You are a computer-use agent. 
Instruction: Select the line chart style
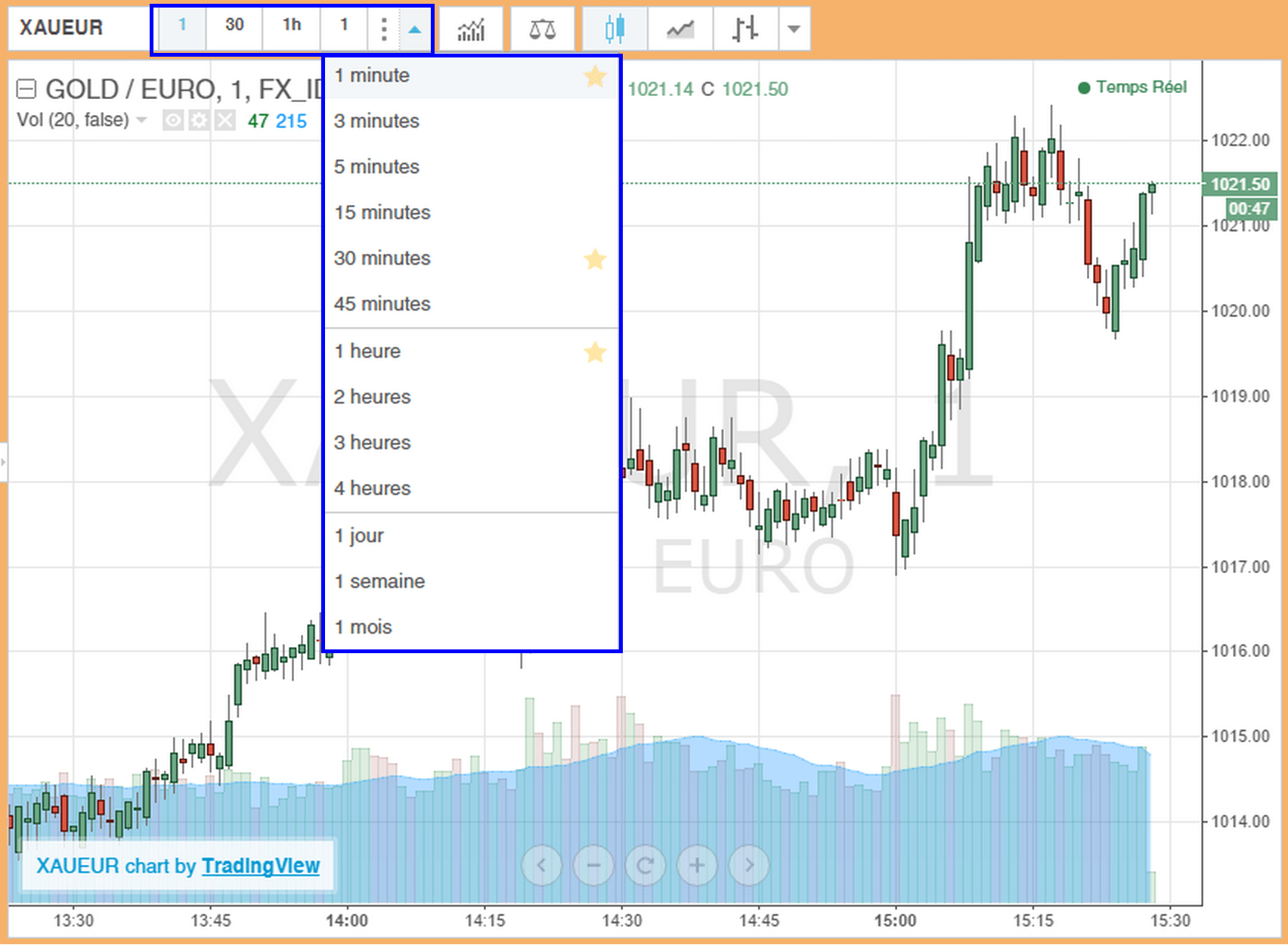tap(680, 29)
